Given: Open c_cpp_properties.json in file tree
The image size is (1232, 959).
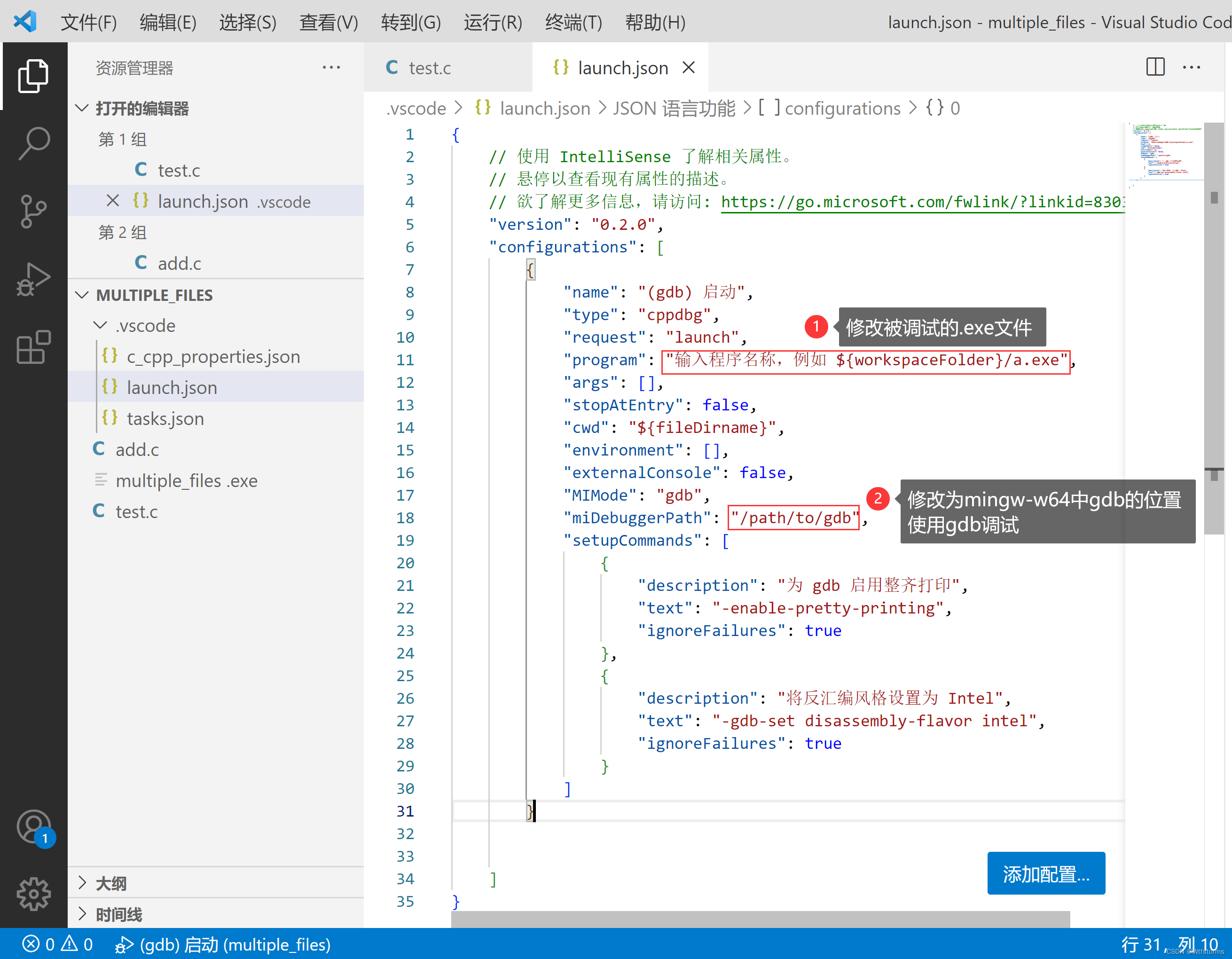Looking at the screenshot, I should [215, 356].
